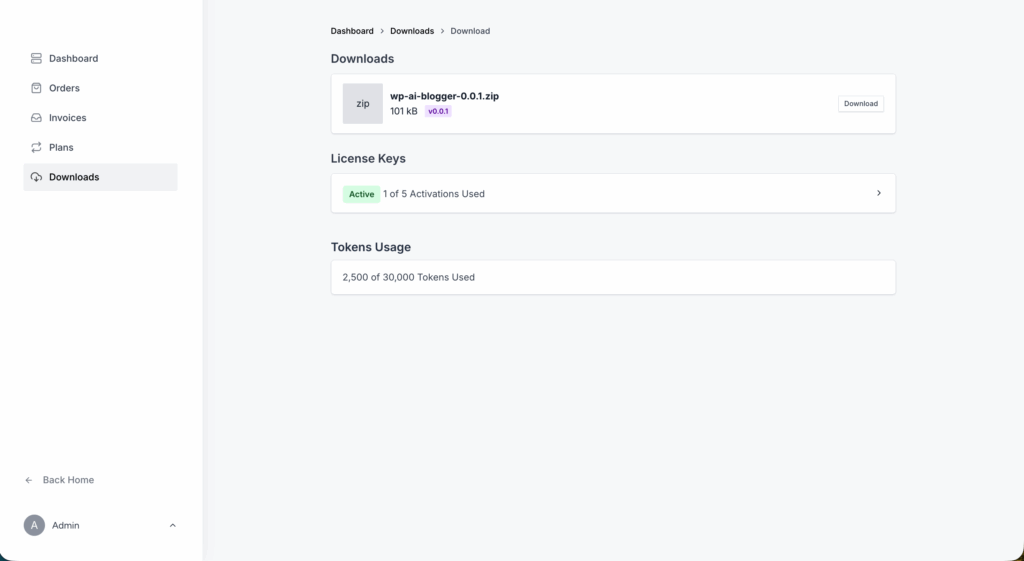Click the zip file thumbnail
This screenshot has width=1024, height=561.
pos(362,103)
